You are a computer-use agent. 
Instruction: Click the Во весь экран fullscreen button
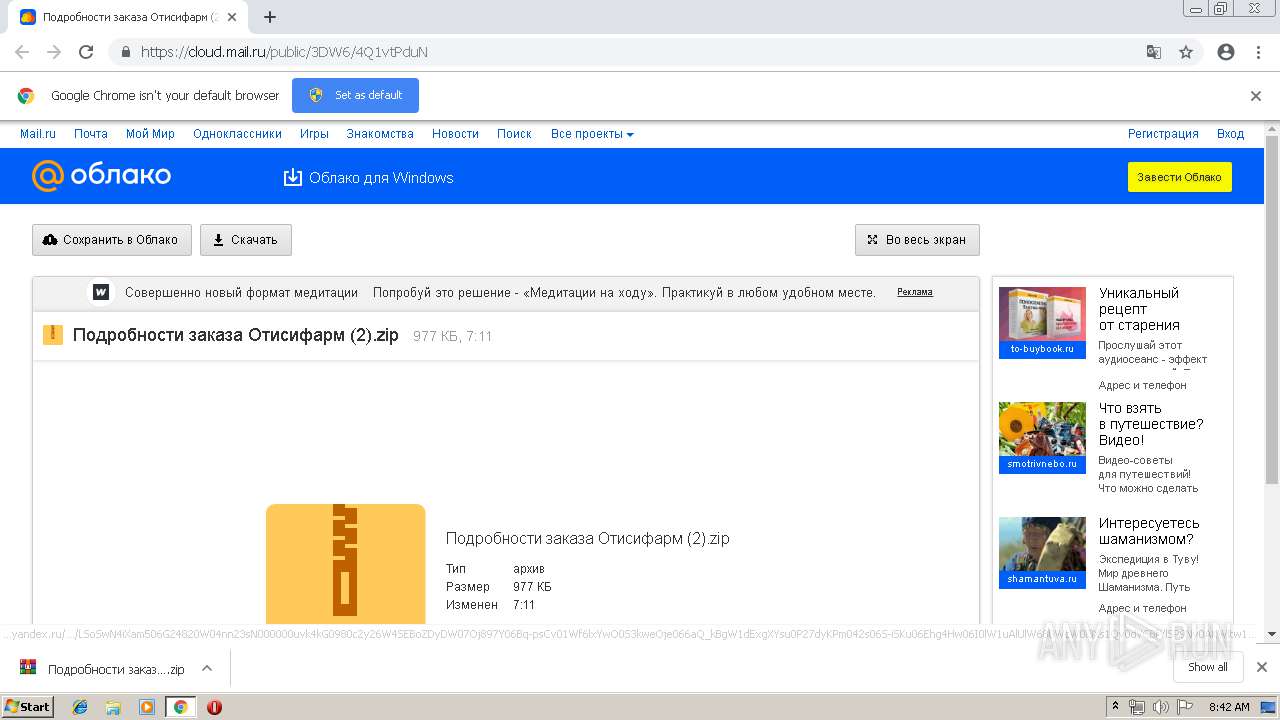tap(917, 240)
